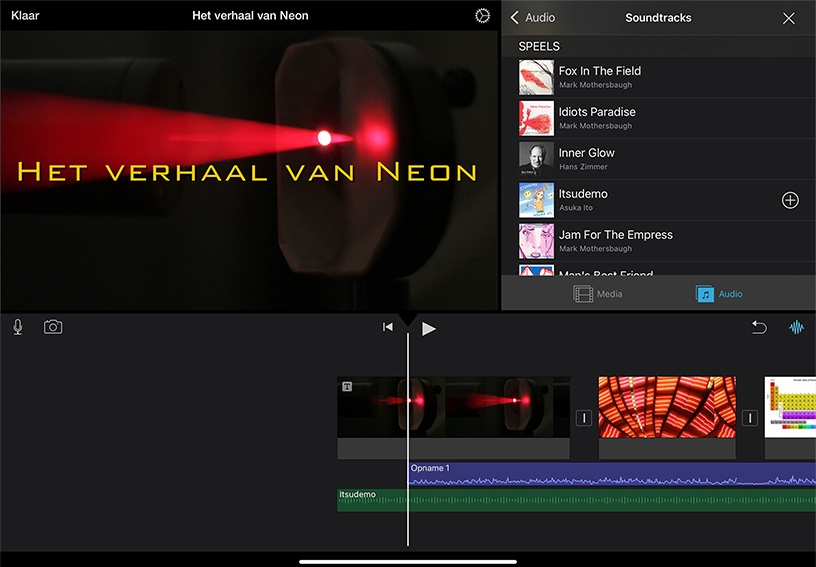Jump to beginning of timeline
Viewport: 816px width, 567px height.
(x=388, y=327)
